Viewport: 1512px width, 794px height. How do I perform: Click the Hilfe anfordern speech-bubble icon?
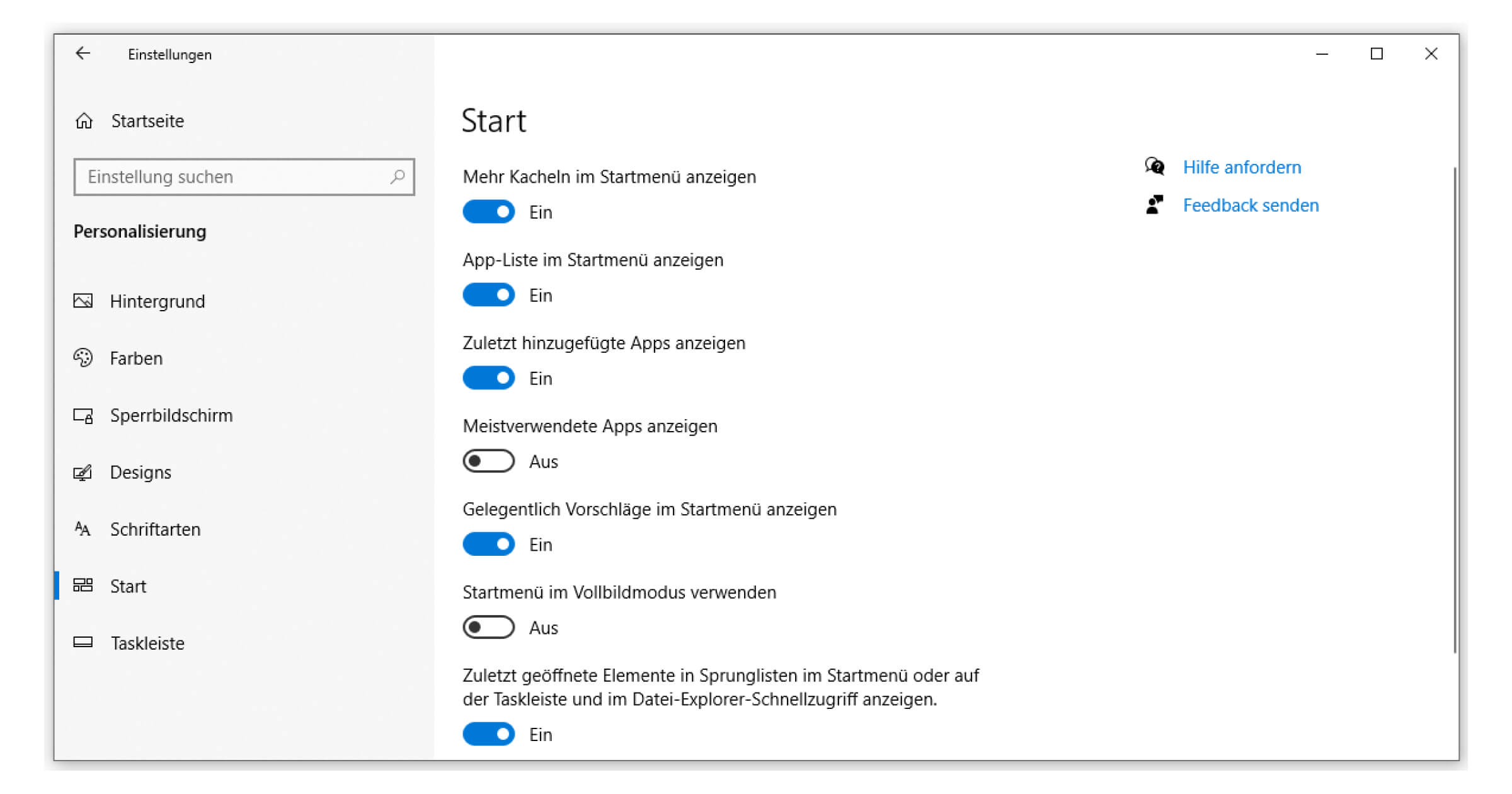[1154, 167]
